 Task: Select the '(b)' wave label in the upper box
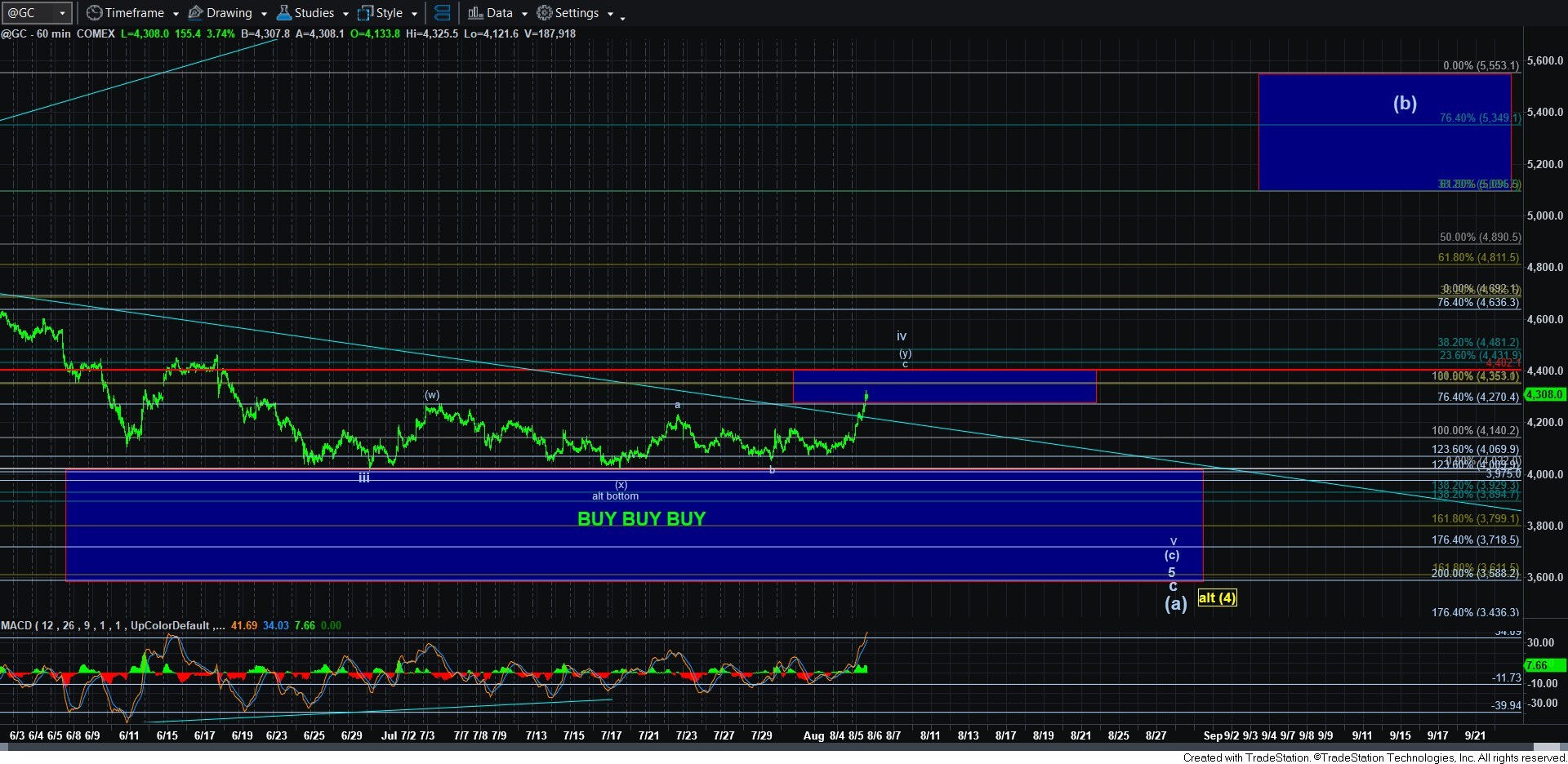coord(1405,104)
